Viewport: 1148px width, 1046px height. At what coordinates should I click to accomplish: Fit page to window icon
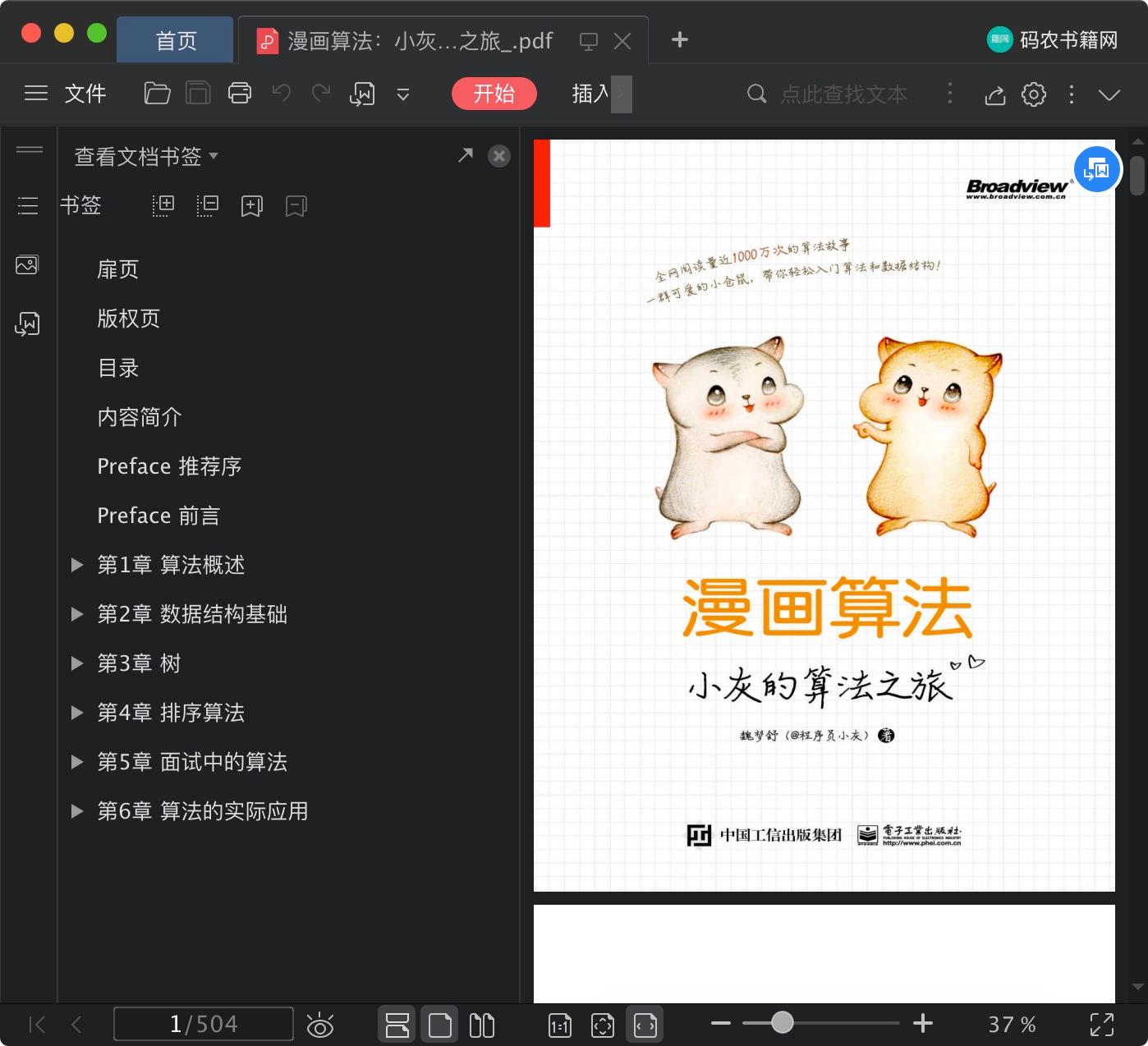603,1025
